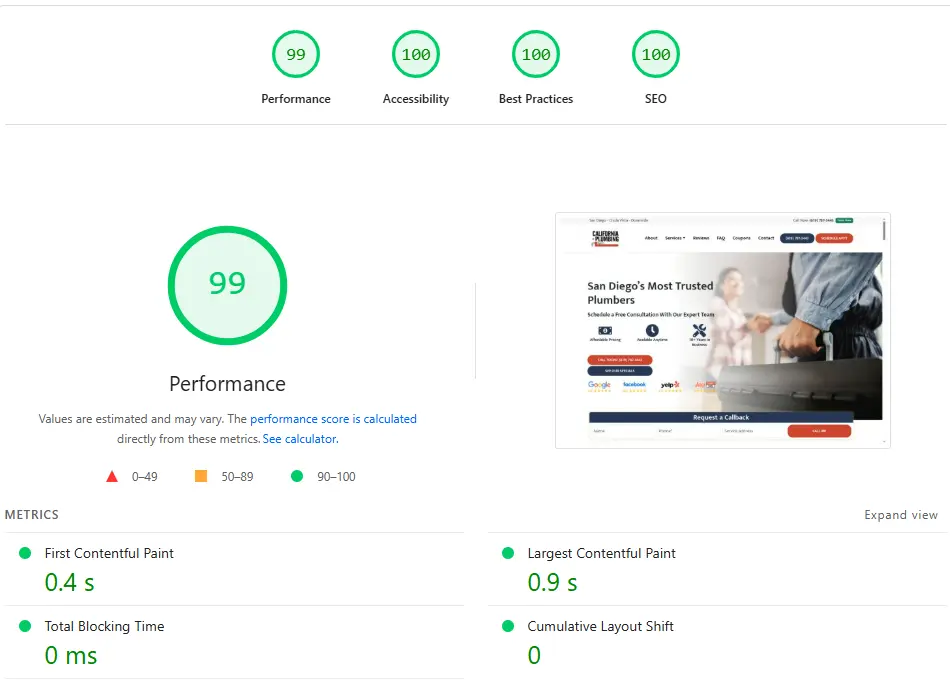
Task: Expand the Total Blocking Time metric
Action: 104,626
